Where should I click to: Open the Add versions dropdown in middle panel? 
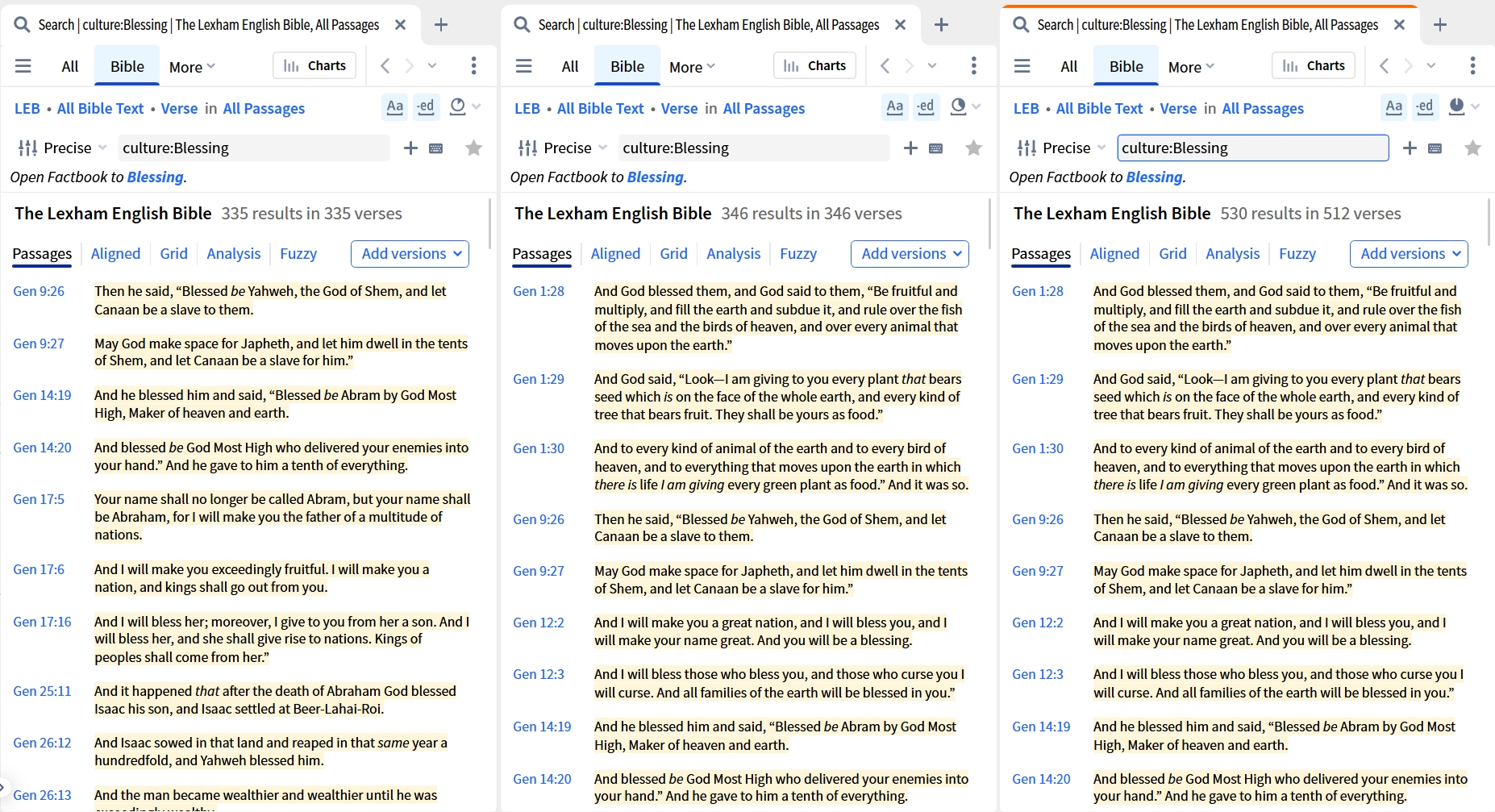tap(910, 254)
